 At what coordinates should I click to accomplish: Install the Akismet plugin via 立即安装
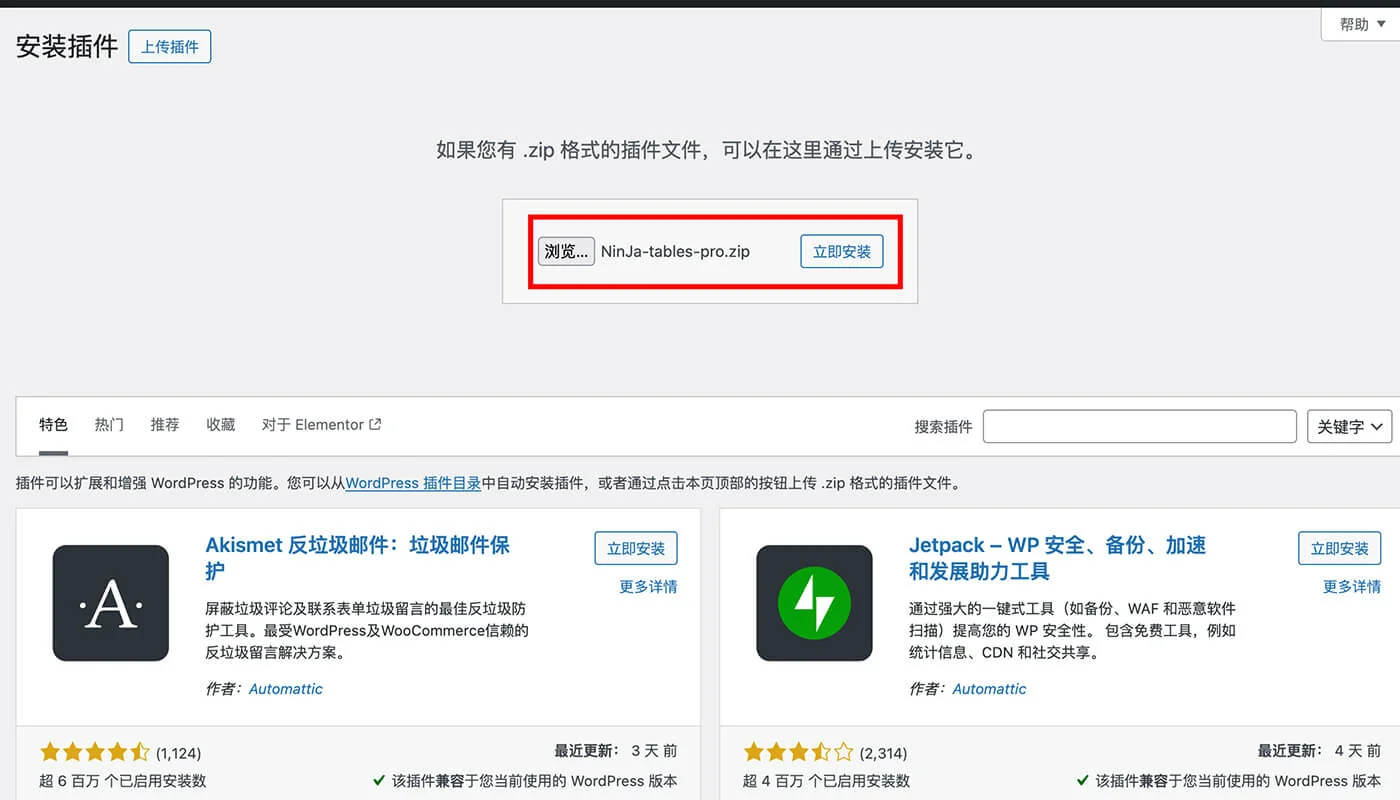[636, 548]
